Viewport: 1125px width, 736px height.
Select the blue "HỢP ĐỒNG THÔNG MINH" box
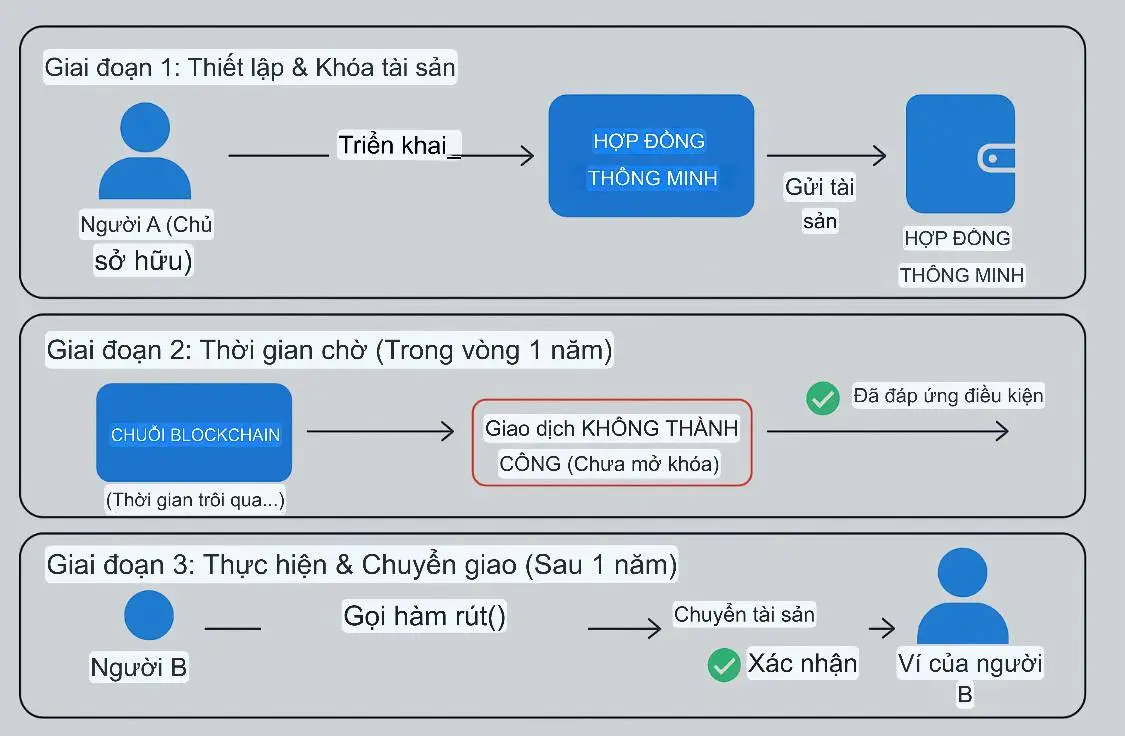651,156
